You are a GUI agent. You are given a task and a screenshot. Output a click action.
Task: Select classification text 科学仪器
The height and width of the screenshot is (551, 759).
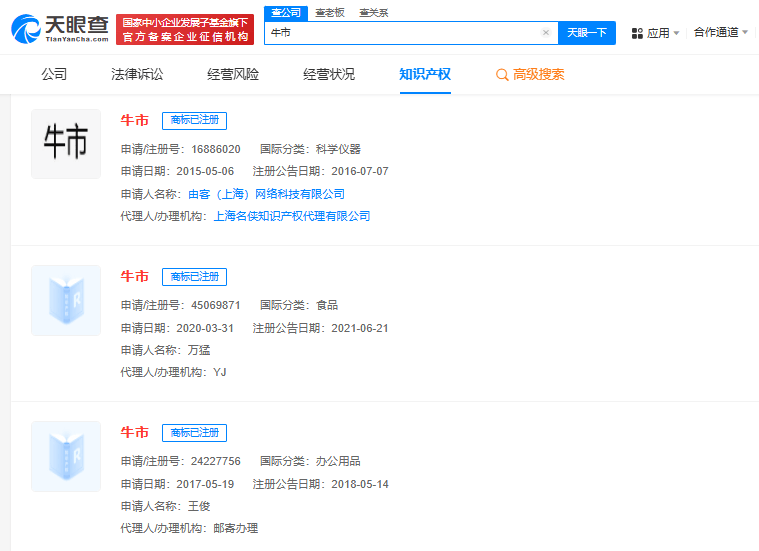tap(338, 149)
